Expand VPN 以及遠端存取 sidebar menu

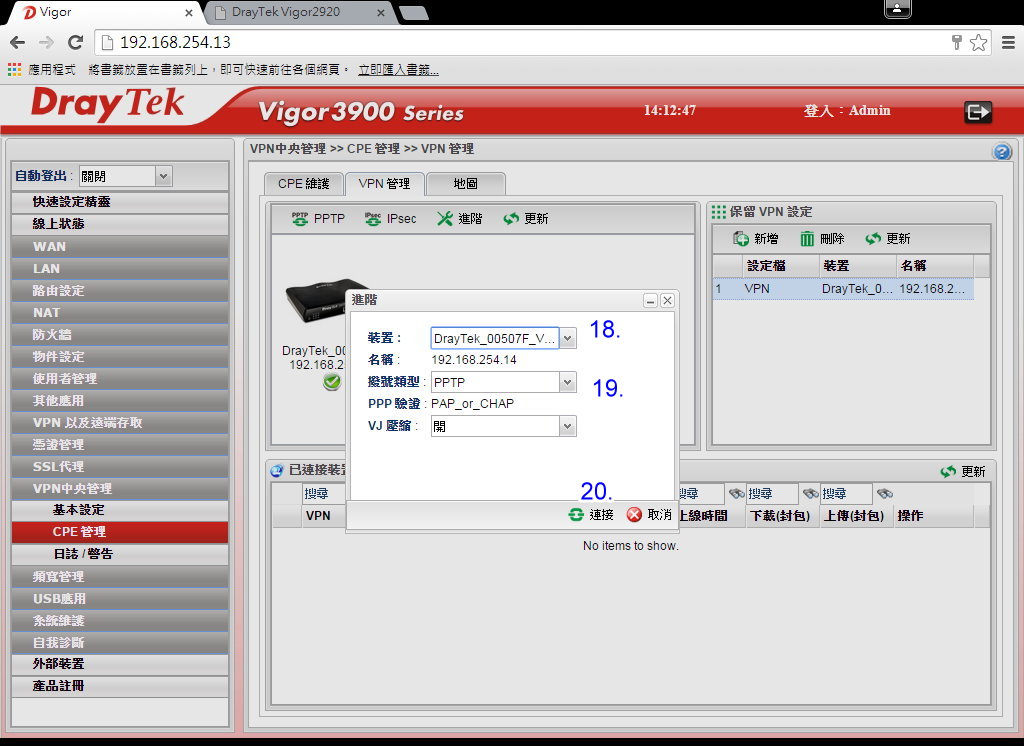pyautogui.click(x=120, y=423)
